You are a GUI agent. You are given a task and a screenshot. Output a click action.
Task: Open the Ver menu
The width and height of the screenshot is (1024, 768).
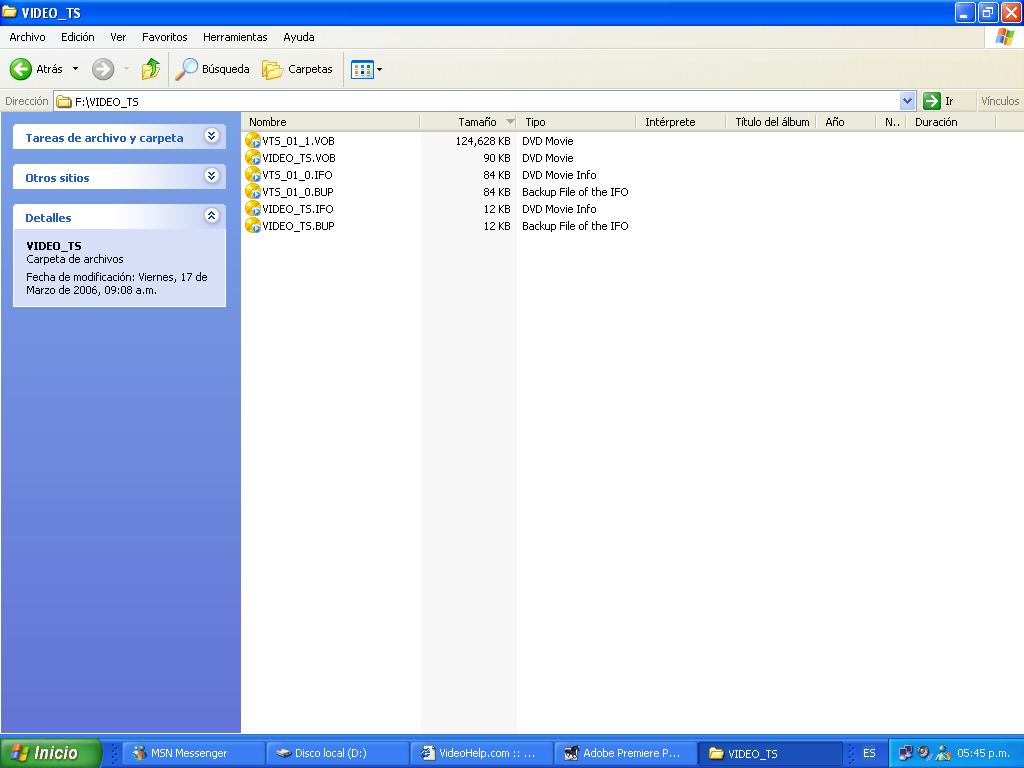pos(118,37)
